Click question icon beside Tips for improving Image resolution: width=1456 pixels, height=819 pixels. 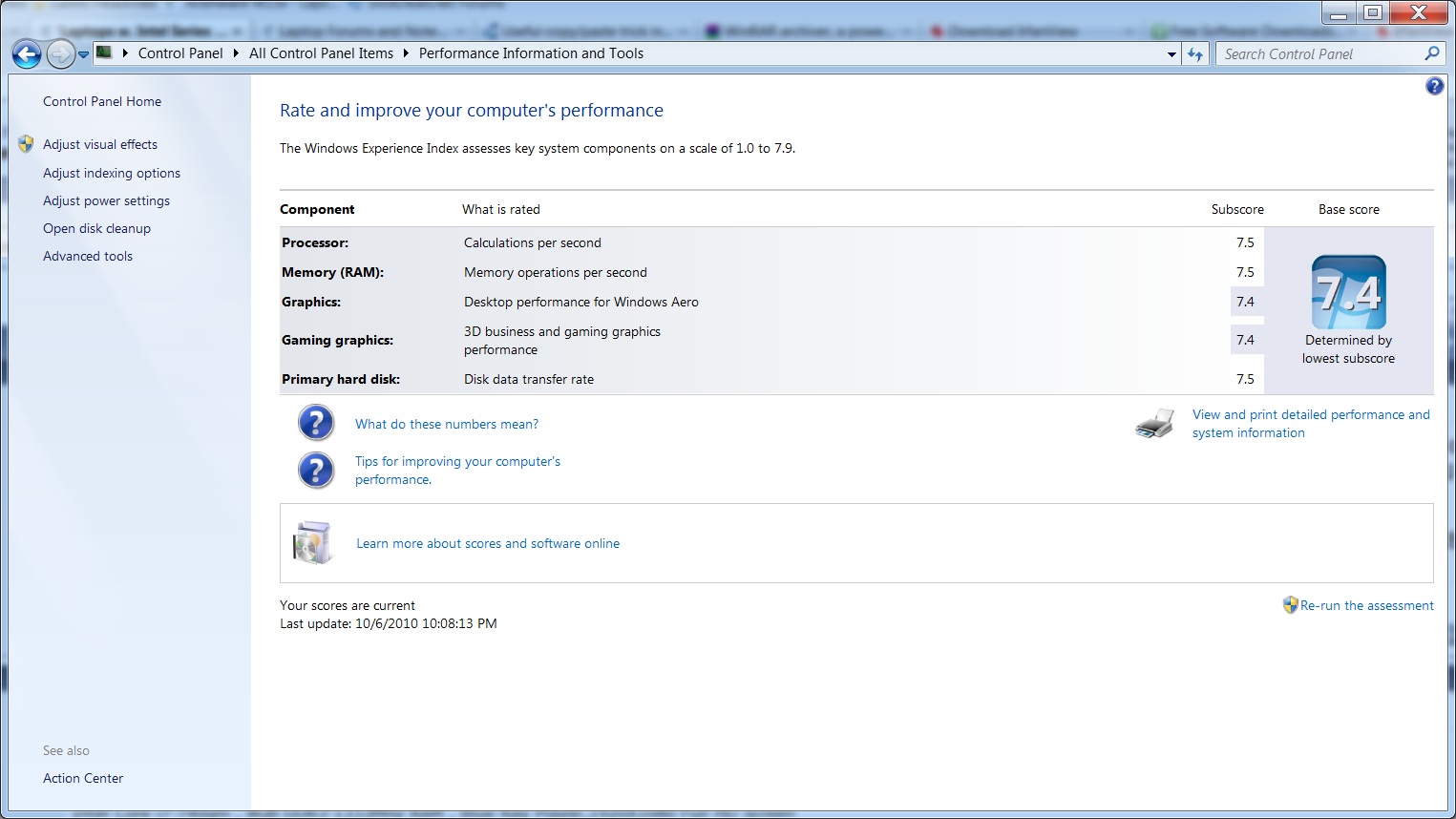point(316,470)
